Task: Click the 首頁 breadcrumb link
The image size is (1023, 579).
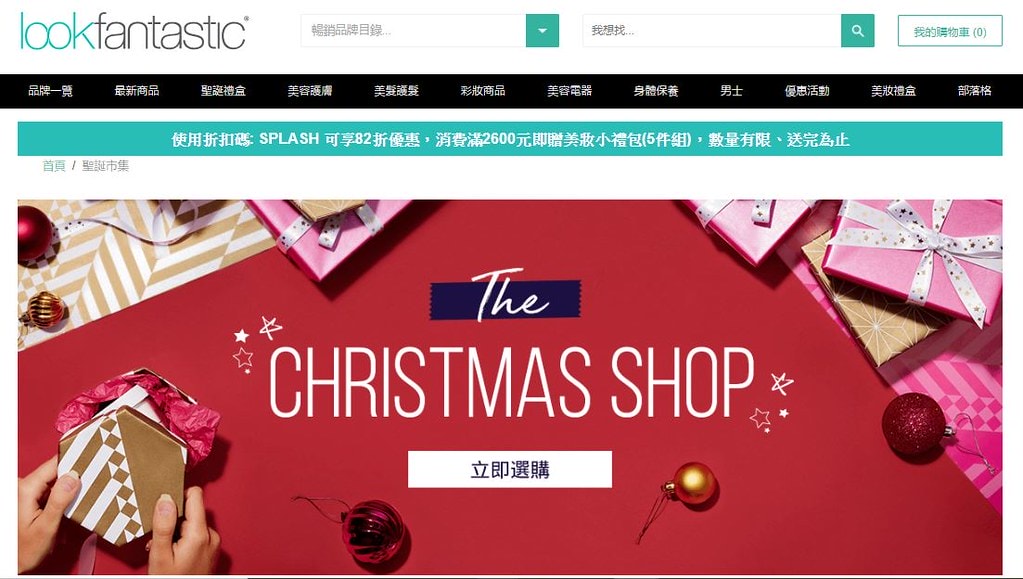Action: click(x=54, y=166)
